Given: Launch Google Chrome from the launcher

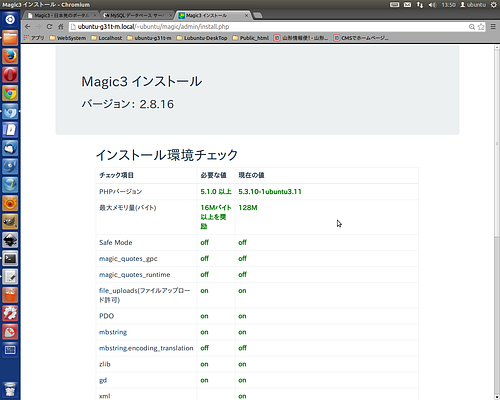Looking at the screenshot, I should pos(10,93).
